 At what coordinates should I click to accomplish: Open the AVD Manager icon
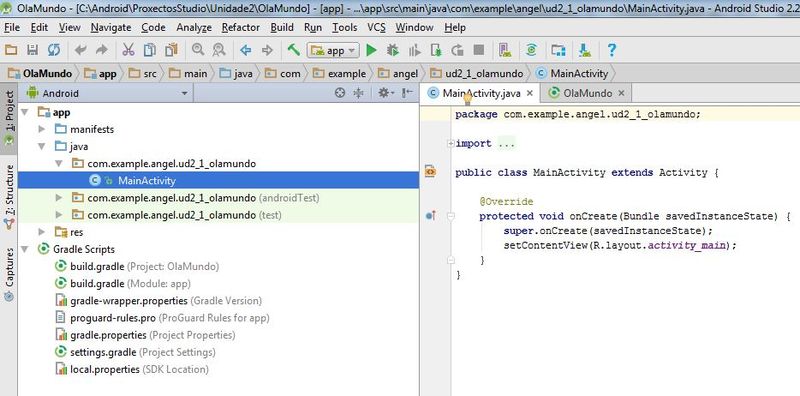click(505, 50)
